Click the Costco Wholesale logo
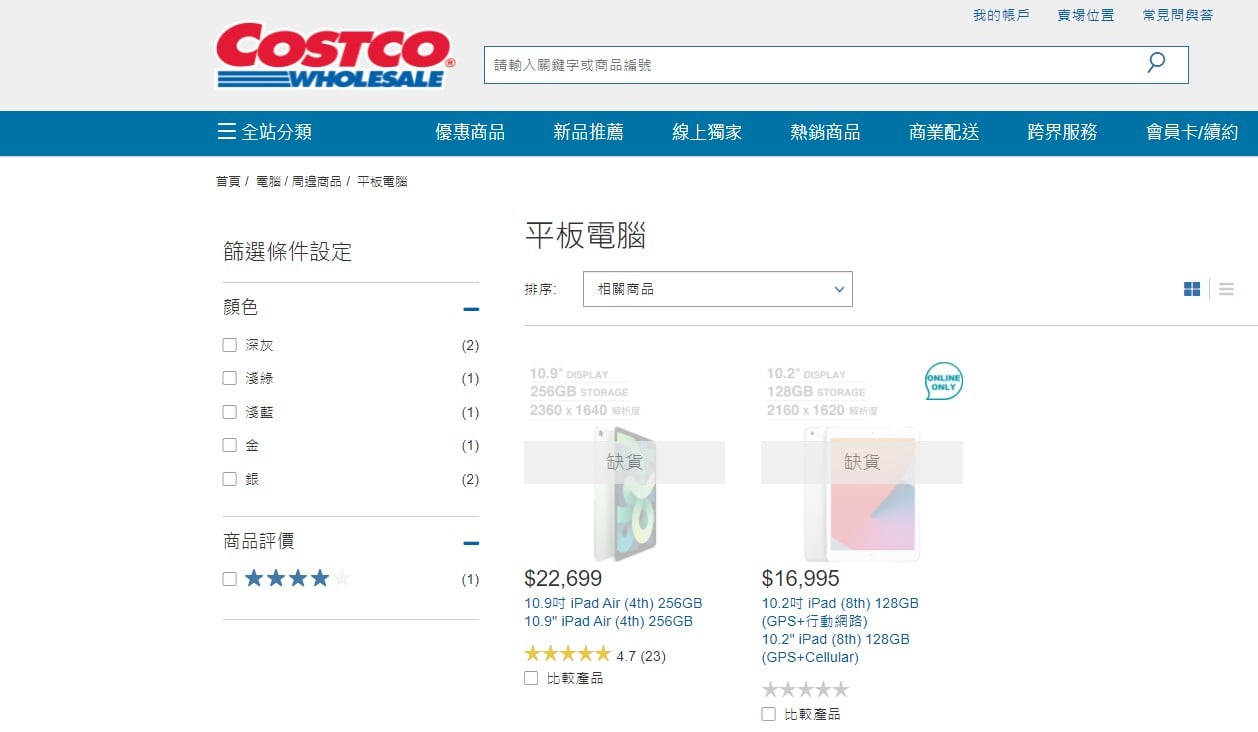Image resolution: width=1258 pixels, height=732 pixels. pos(335,56)
